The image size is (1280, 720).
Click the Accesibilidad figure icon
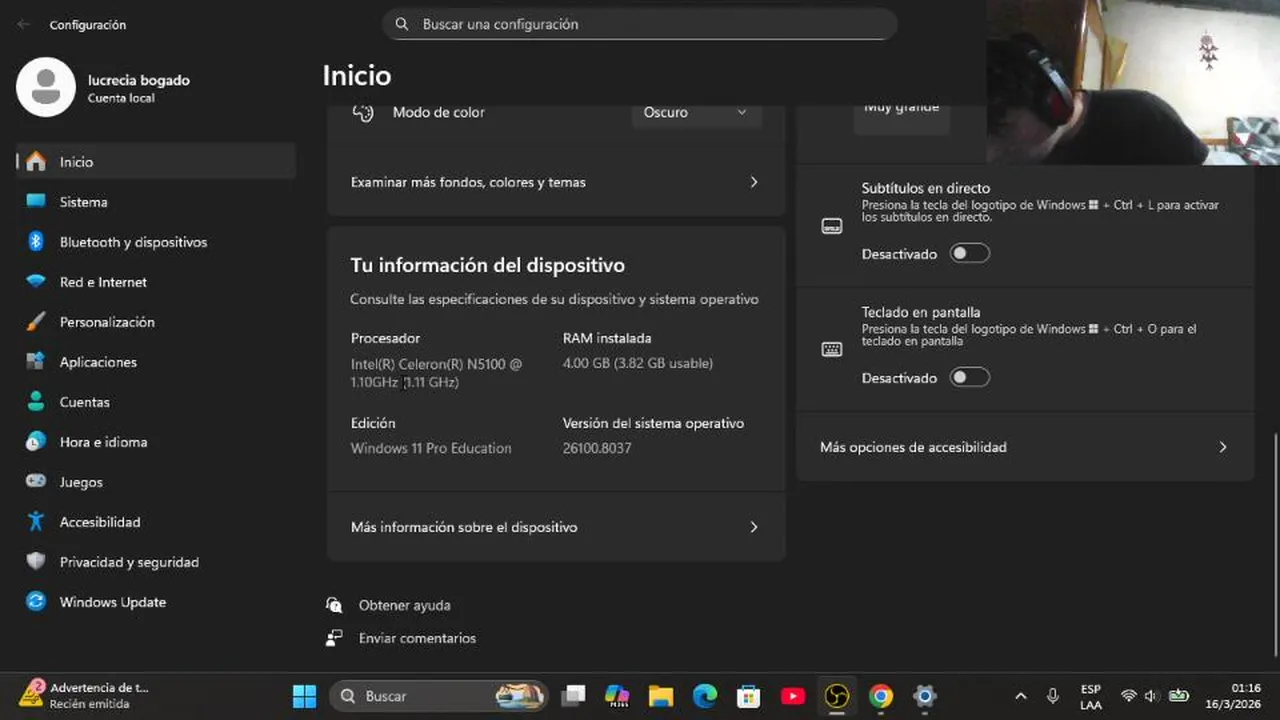click(36, 522)
